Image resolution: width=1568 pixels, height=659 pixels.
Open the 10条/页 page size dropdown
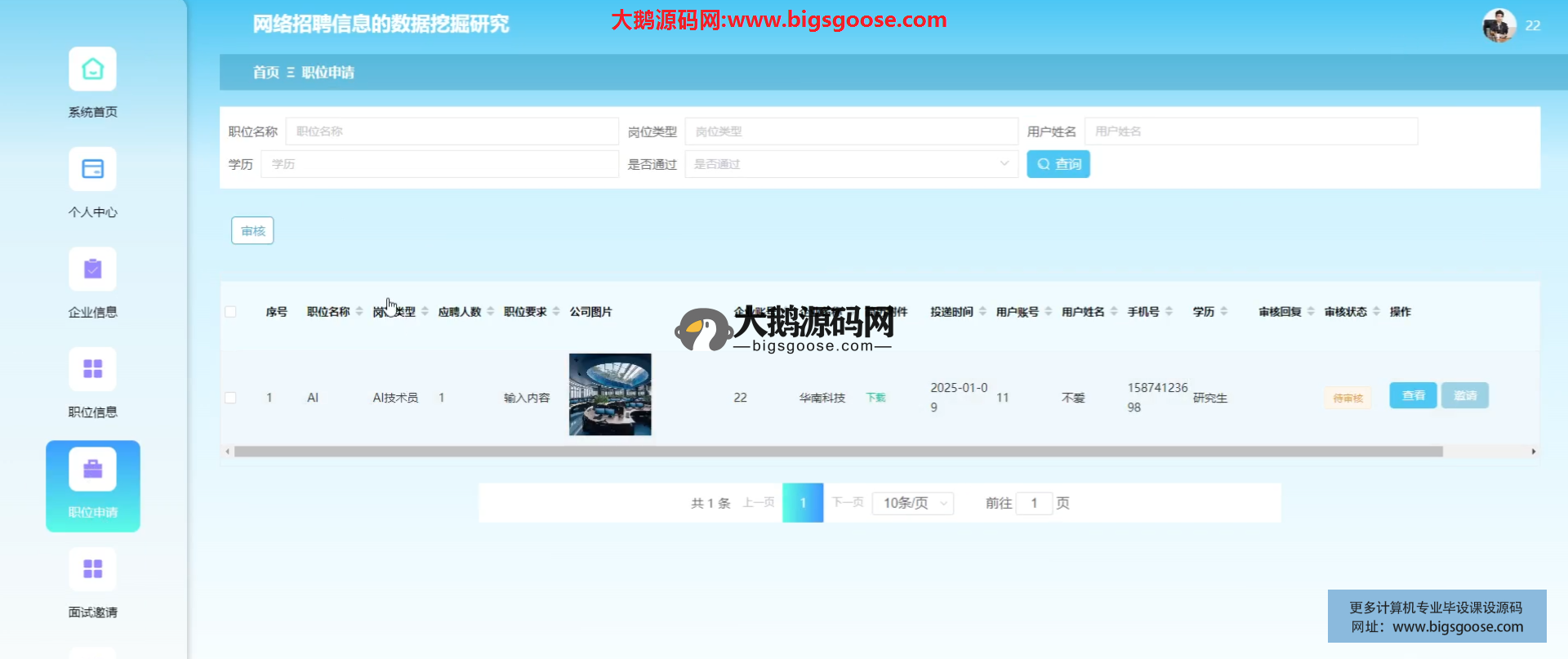(912, 503)
